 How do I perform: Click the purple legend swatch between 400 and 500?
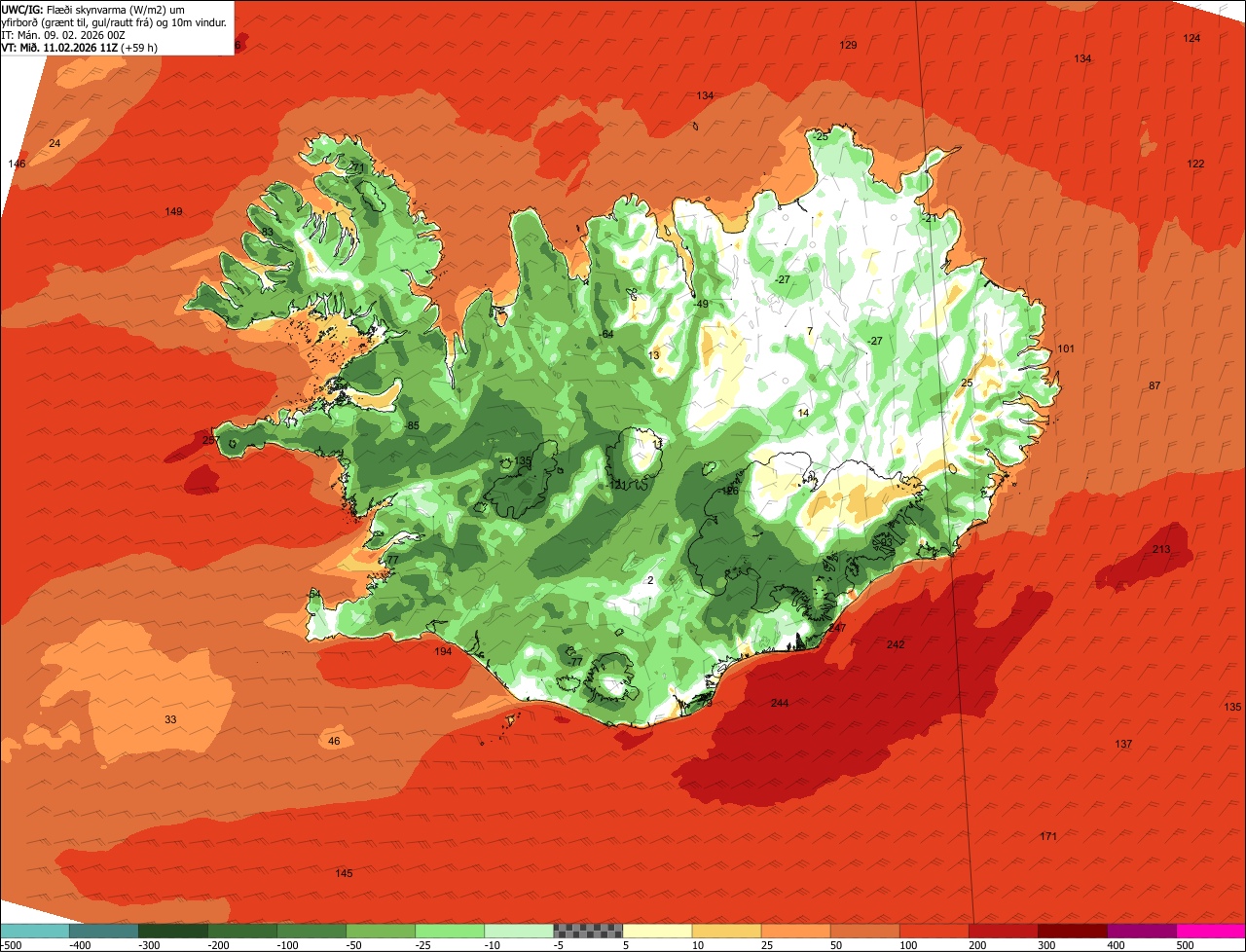click(1141, 931)
